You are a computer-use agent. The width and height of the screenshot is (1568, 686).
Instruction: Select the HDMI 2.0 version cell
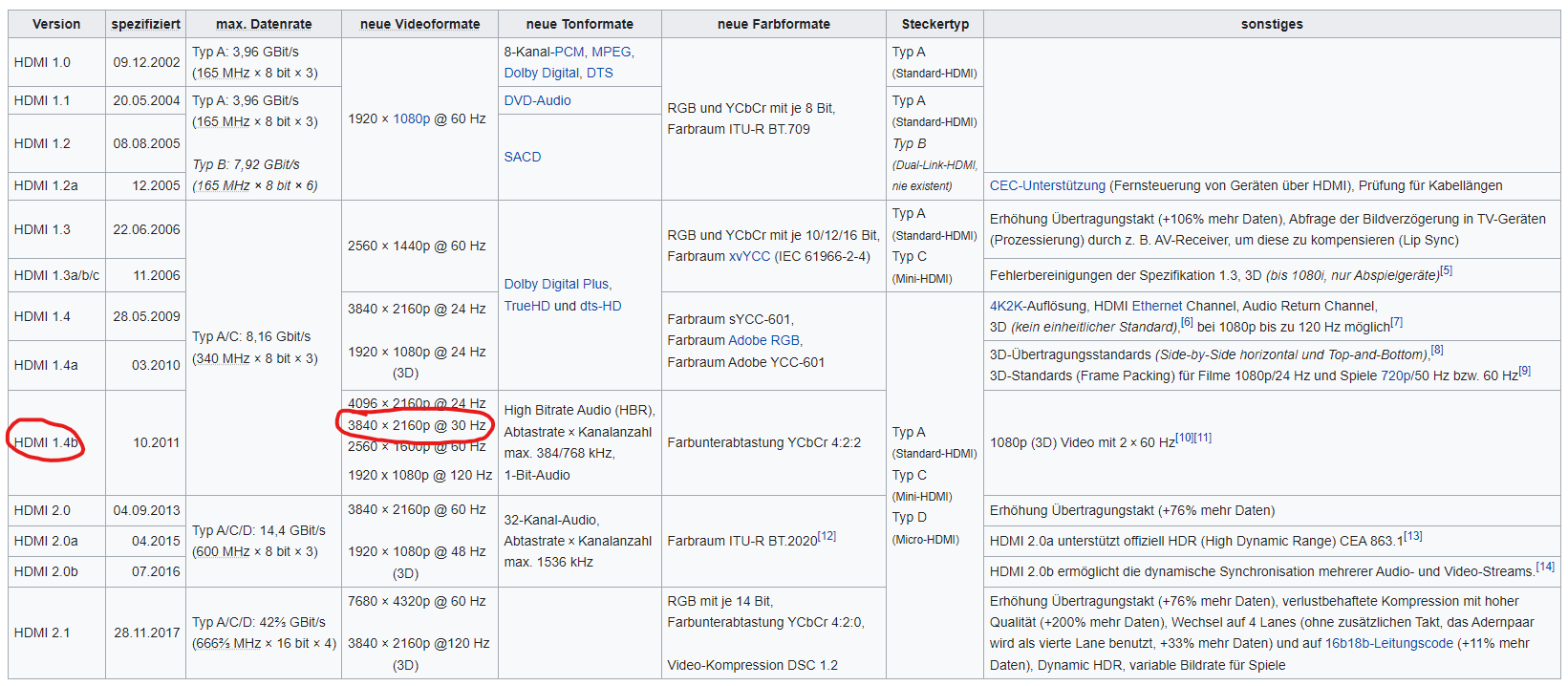click(56, 510)
